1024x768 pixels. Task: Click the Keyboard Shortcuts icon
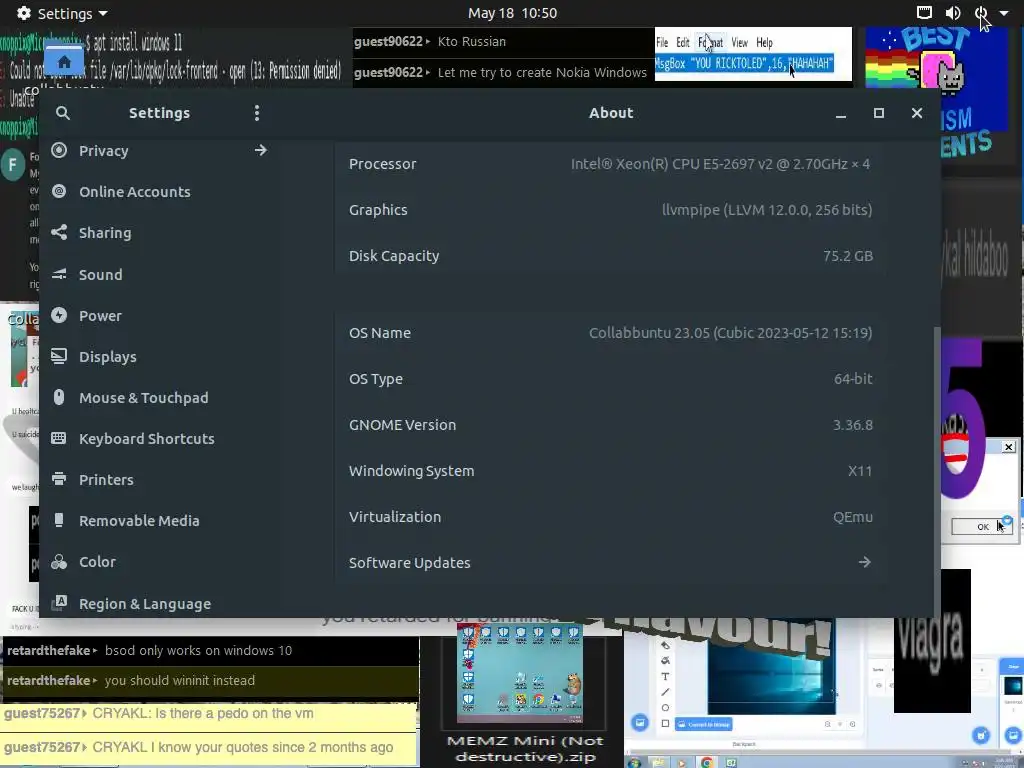click(59, 438)
